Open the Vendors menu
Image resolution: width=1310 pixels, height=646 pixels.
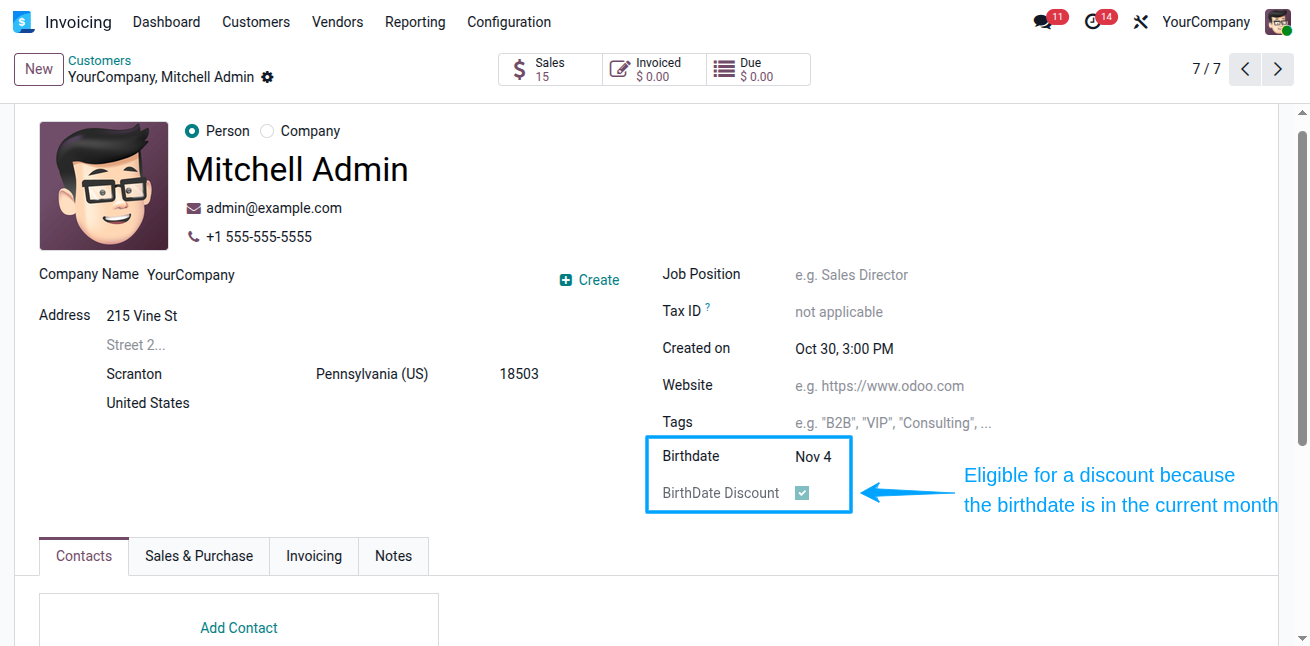tap(337, 22)
